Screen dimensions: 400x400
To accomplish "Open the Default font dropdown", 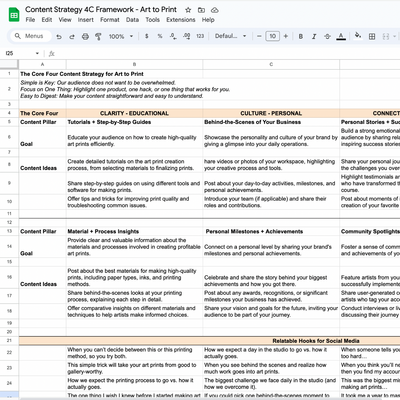I will pos(231,36).
